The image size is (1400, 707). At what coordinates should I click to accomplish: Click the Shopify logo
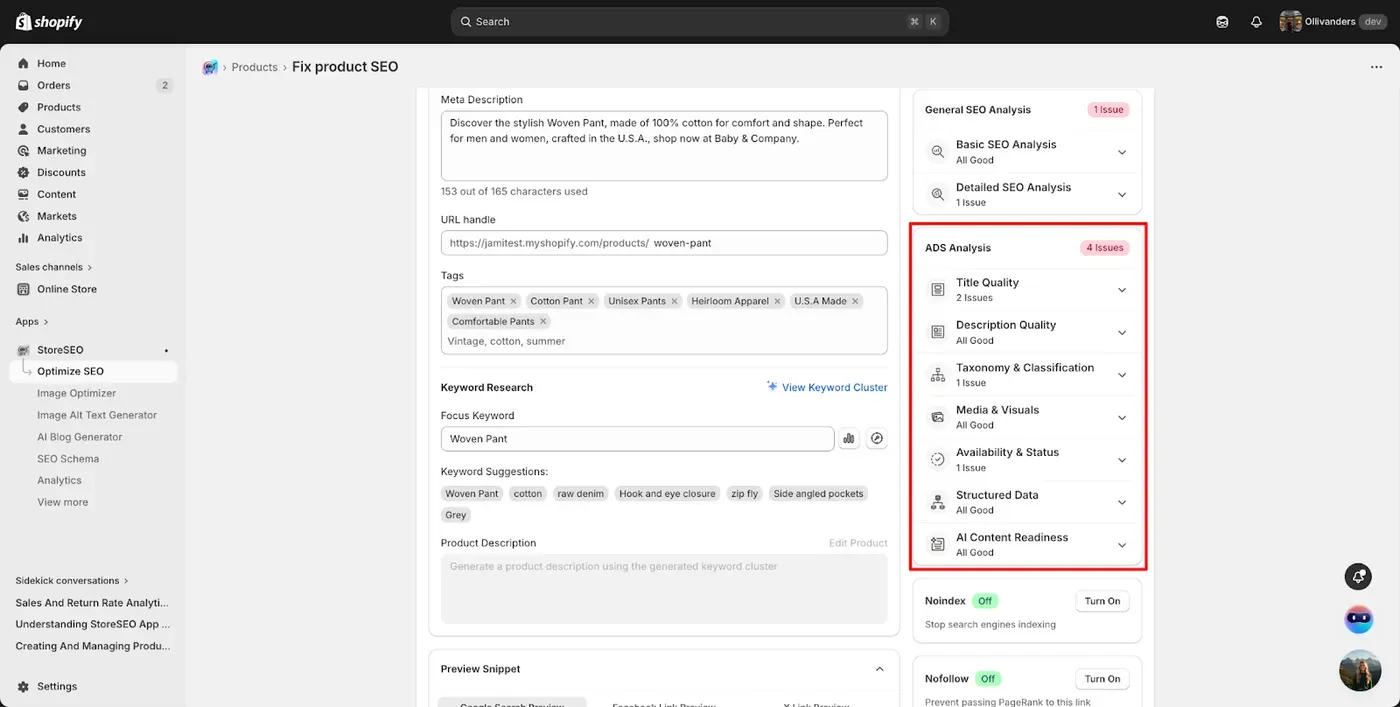point(49,22)
